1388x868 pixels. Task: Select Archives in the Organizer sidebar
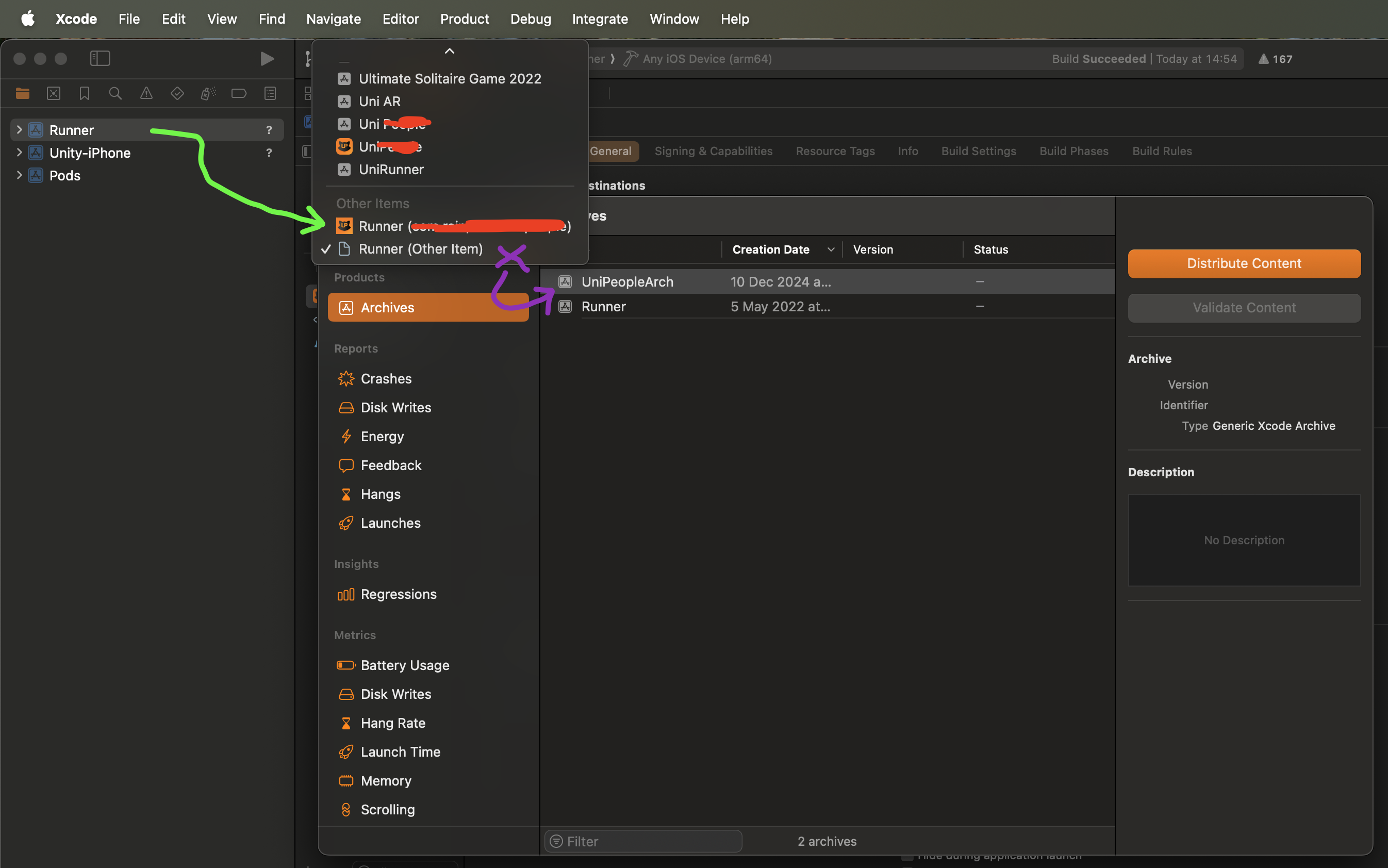coord(428,307)
